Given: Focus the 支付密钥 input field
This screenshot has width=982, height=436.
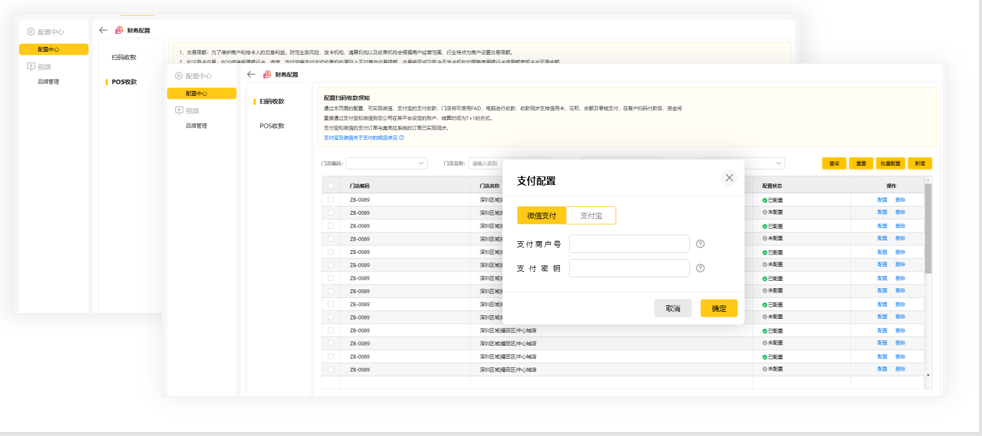Looking at the screenshot, I should point(629,268).
